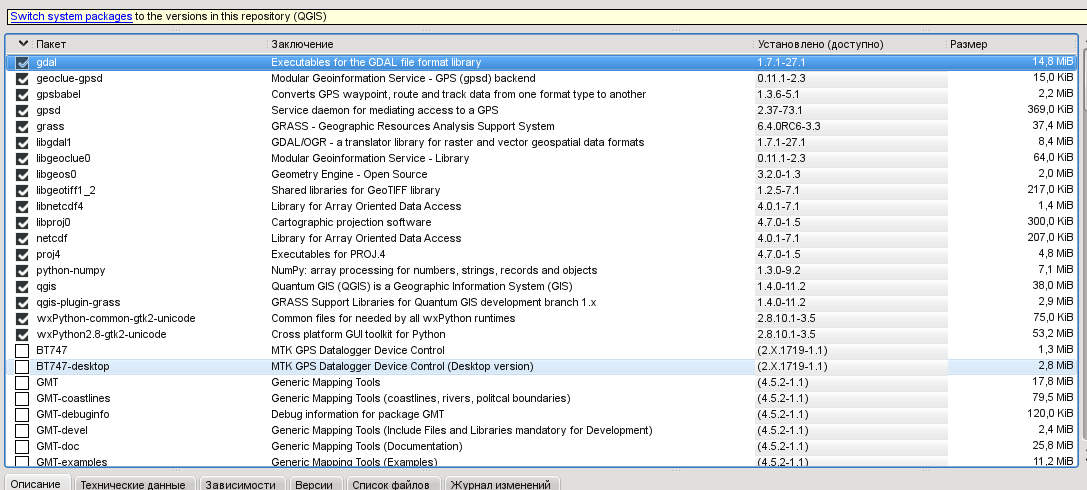The image size is (1087, 490).
Task: Click the status icon for qgis-plugin-grass
Action: (22, 302)
